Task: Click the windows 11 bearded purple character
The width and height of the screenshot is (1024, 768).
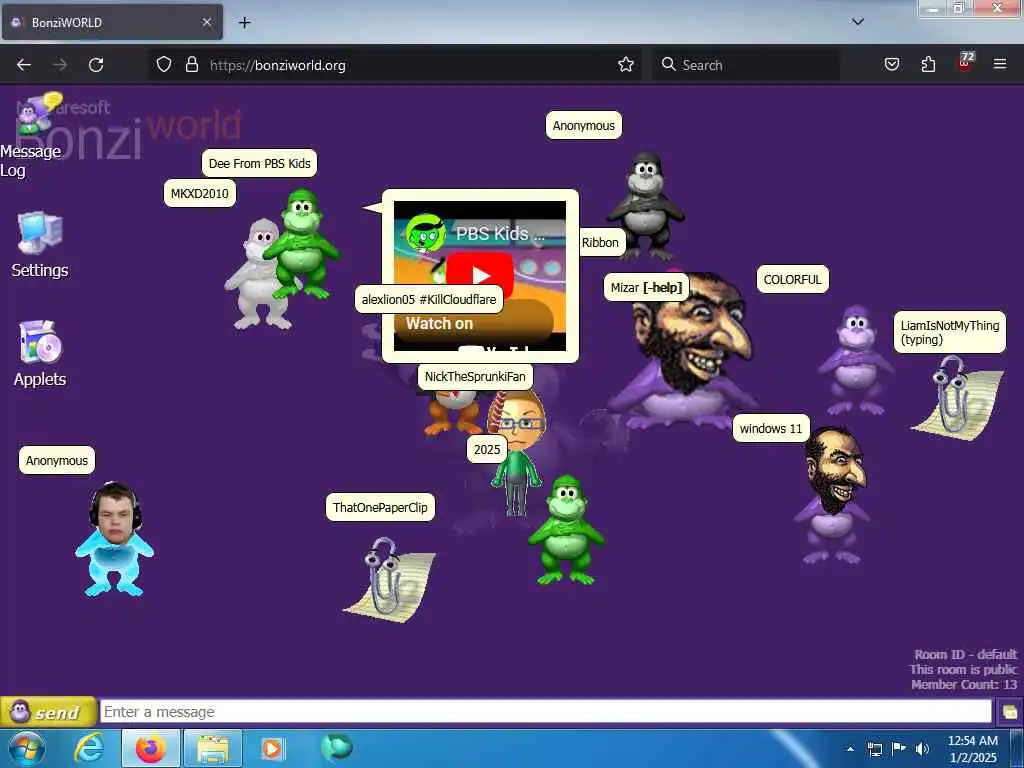Action: coord(833,494)
